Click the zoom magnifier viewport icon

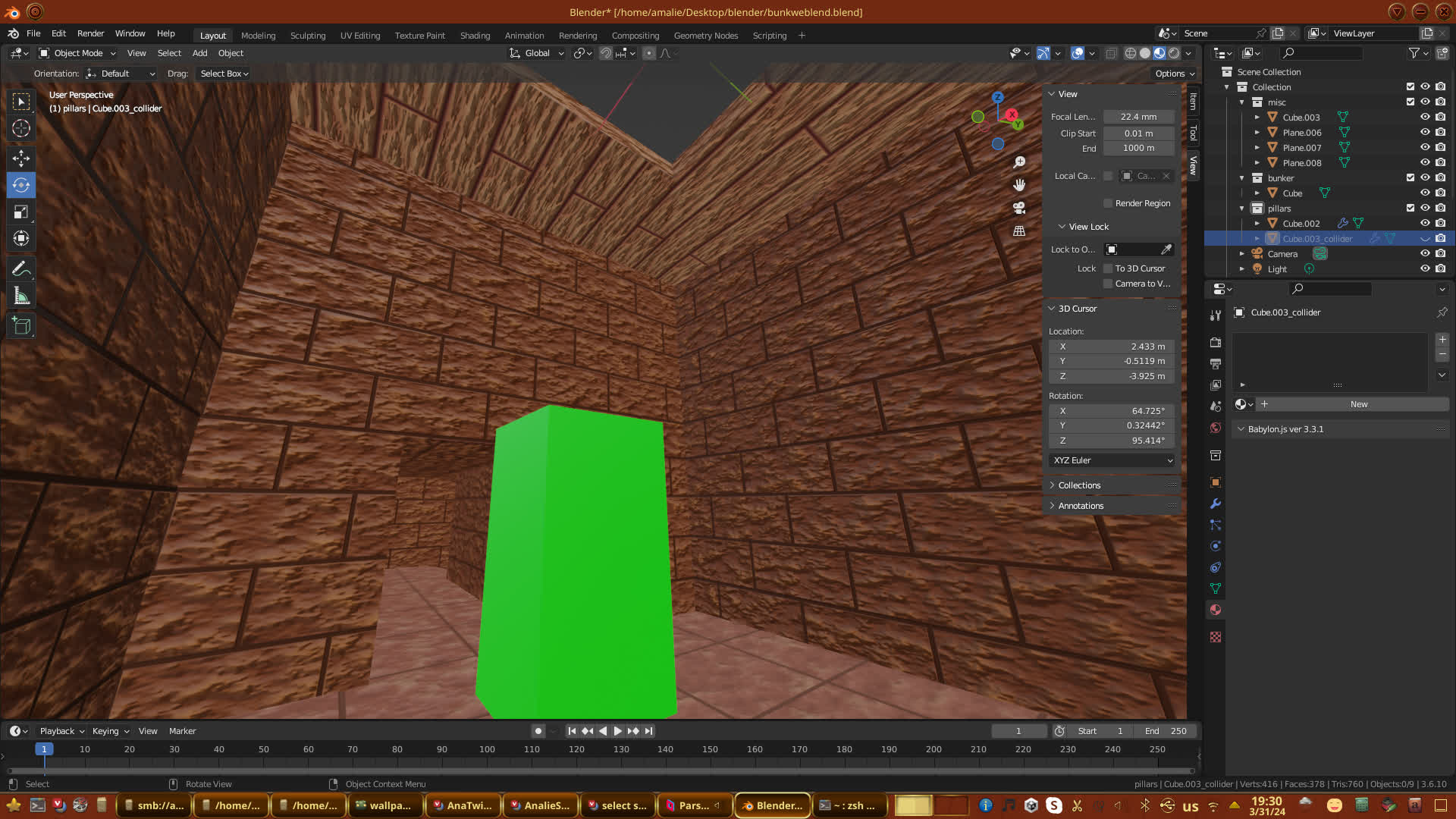[x=1019, y=162]
